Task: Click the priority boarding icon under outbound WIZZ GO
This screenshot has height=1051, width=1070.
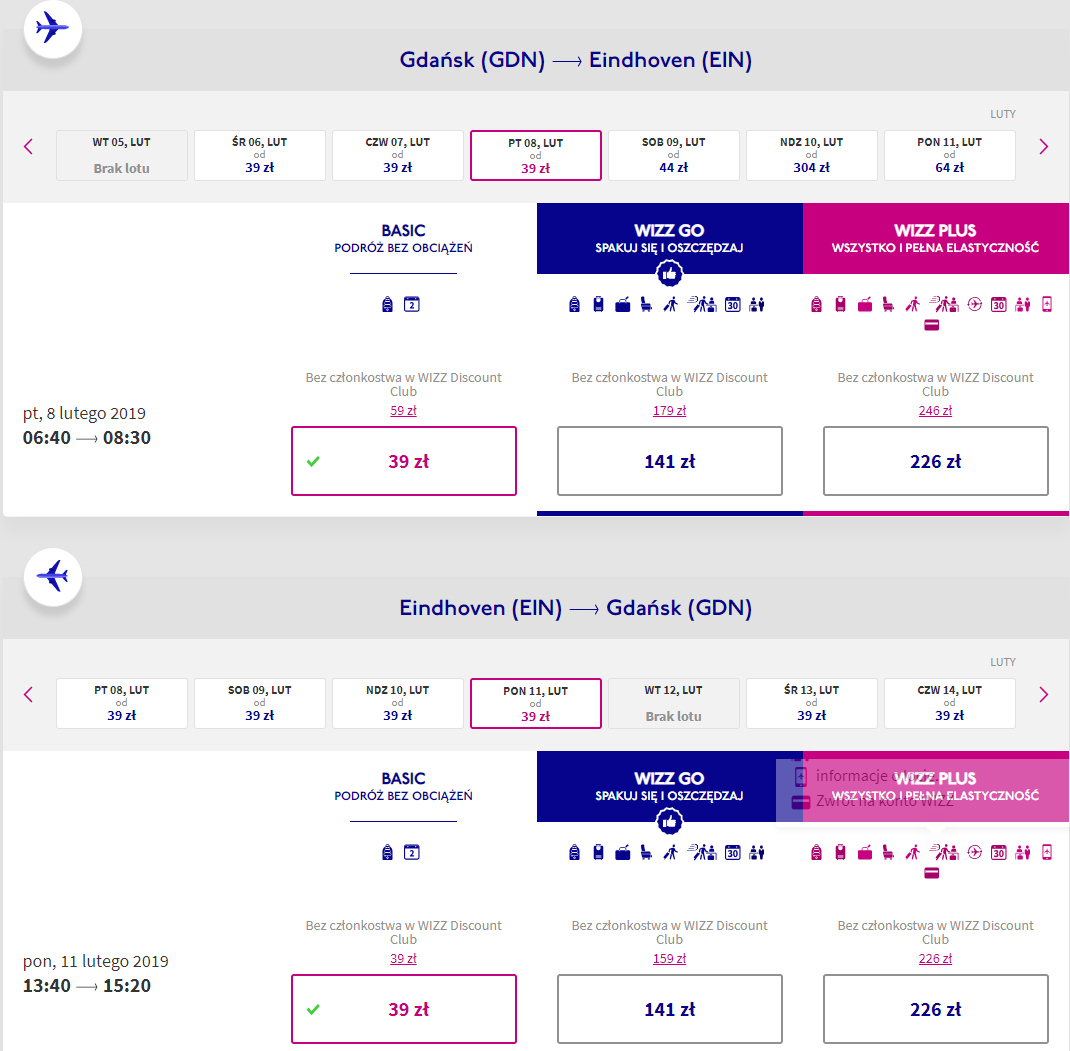Action: [671, 304]
